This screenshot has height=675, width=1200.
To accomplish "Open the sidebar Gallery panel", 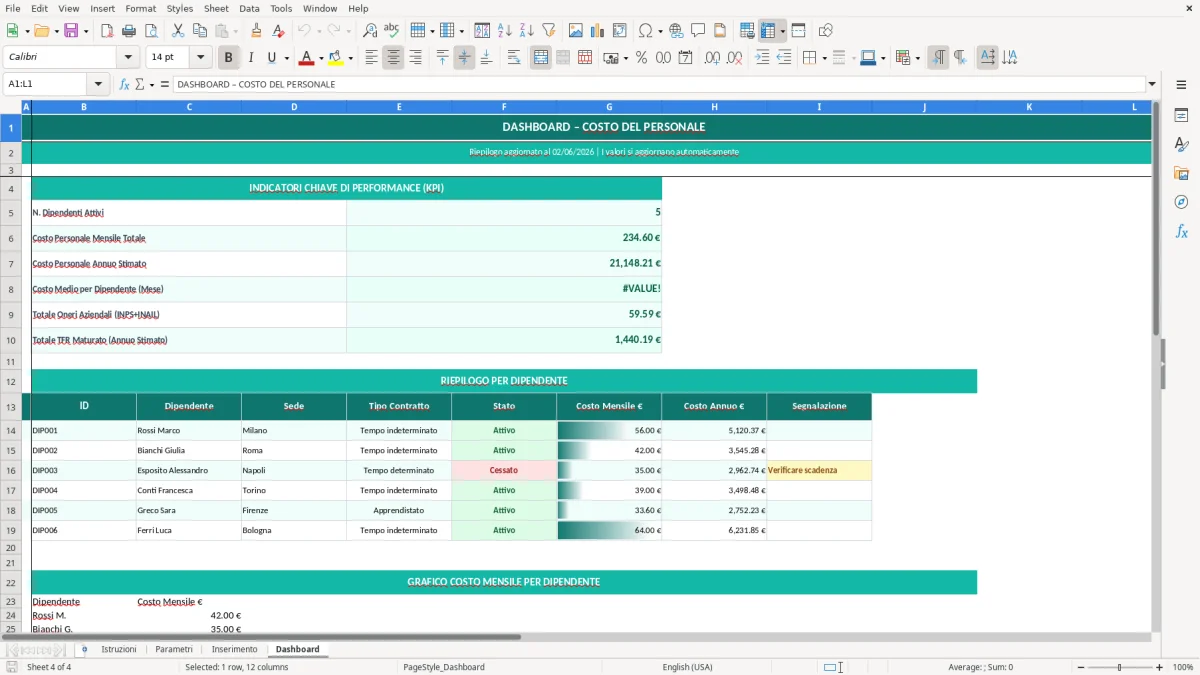I will point(1181,173).
